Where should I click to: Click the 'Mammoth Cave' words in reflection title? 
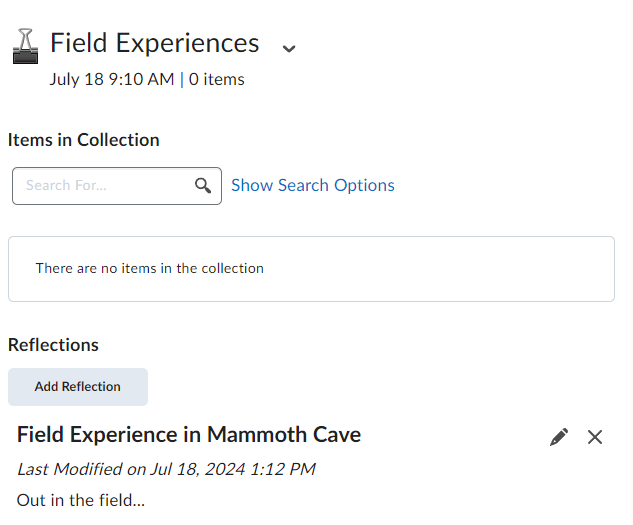point(284,434)
